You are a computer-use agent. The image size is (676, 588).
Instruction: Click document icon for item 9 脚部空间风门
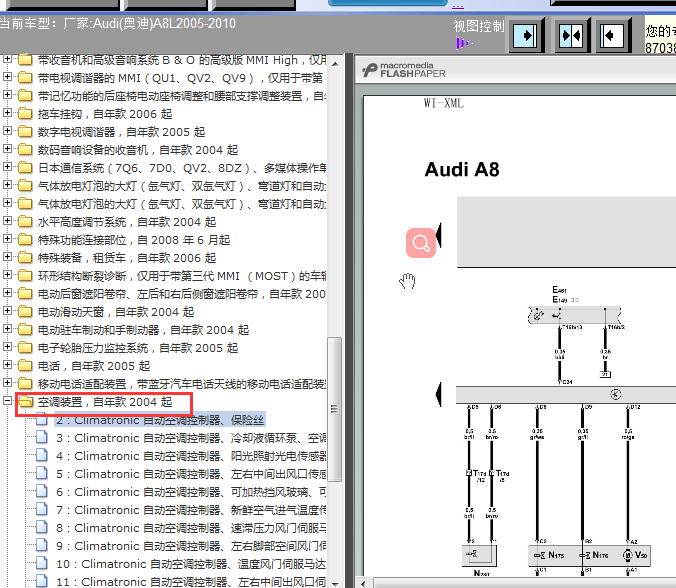coord(42,546)
